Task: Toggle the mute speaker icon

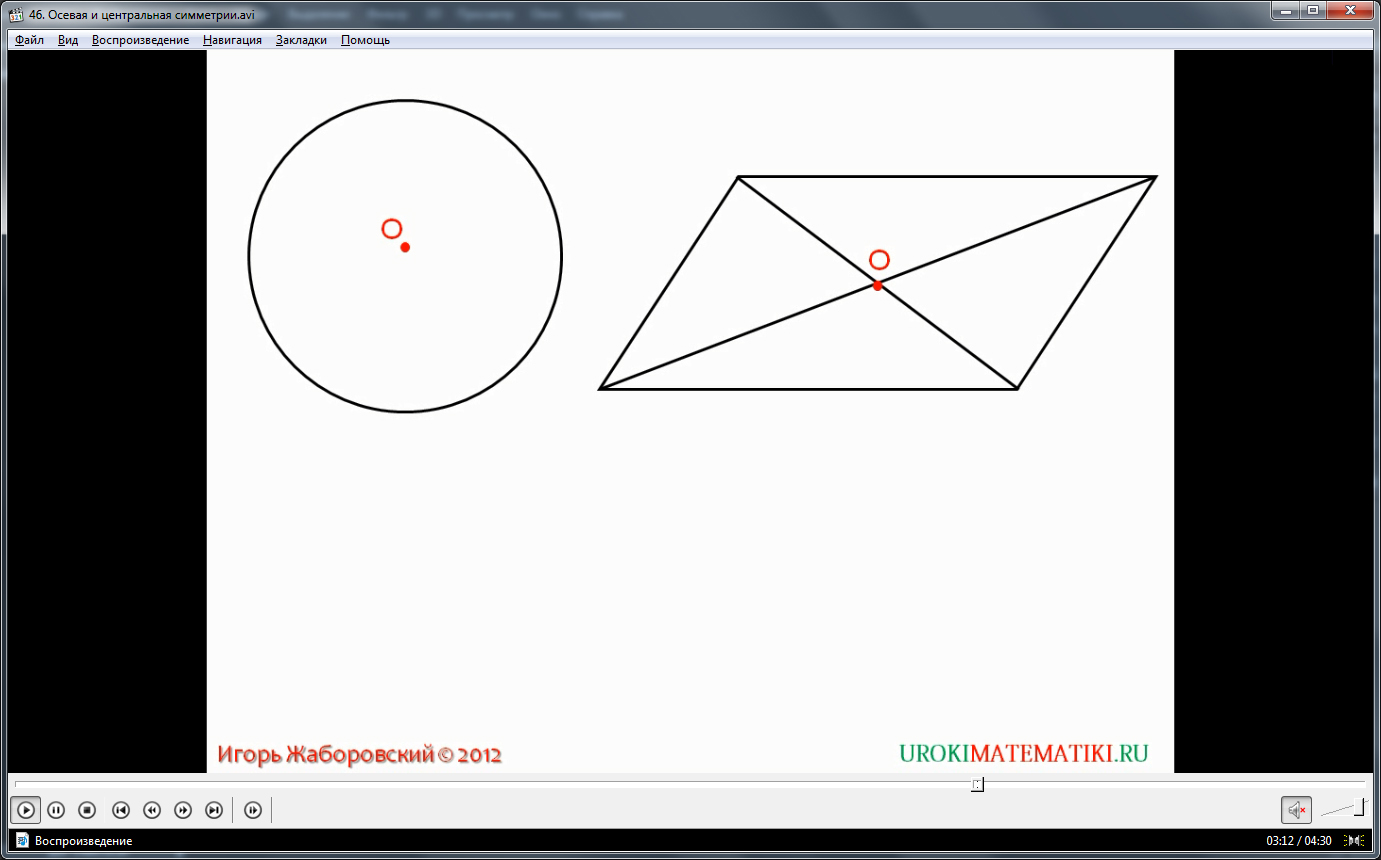Action: coord(1297,810)
